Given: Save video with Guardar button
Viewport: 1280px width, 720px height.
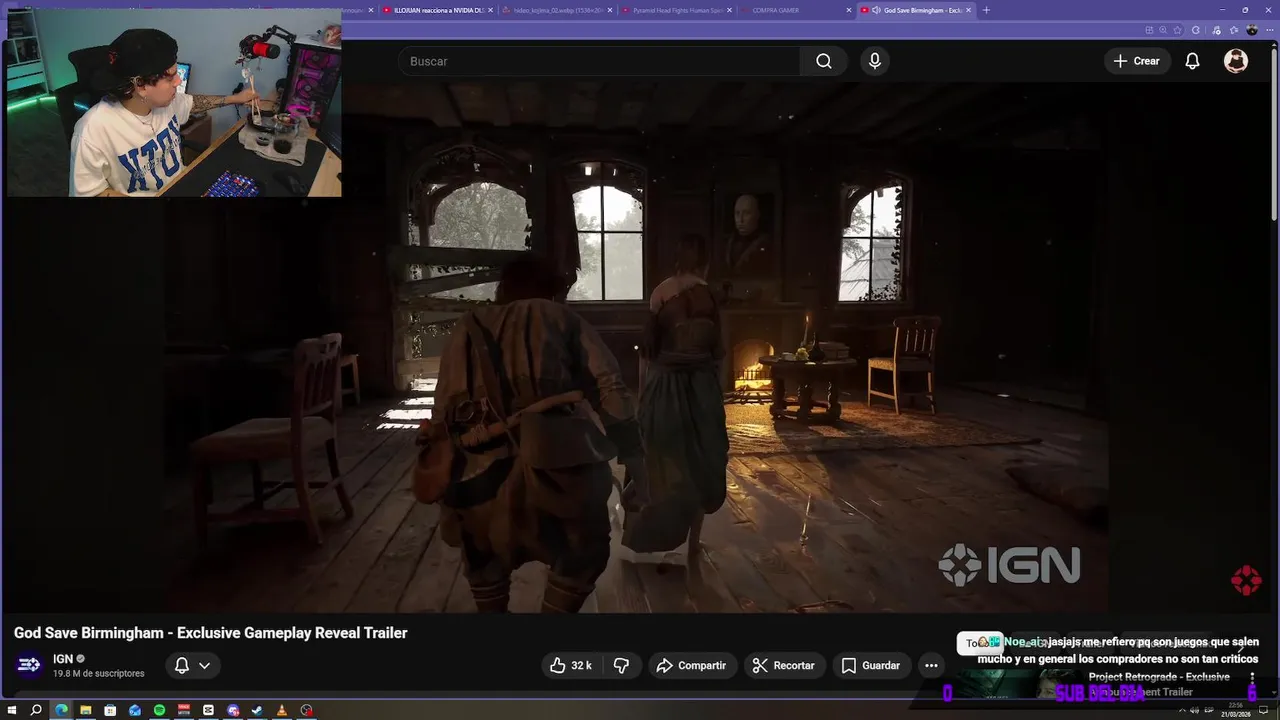Looking at the screenshot, I should [x=871, y=665].
